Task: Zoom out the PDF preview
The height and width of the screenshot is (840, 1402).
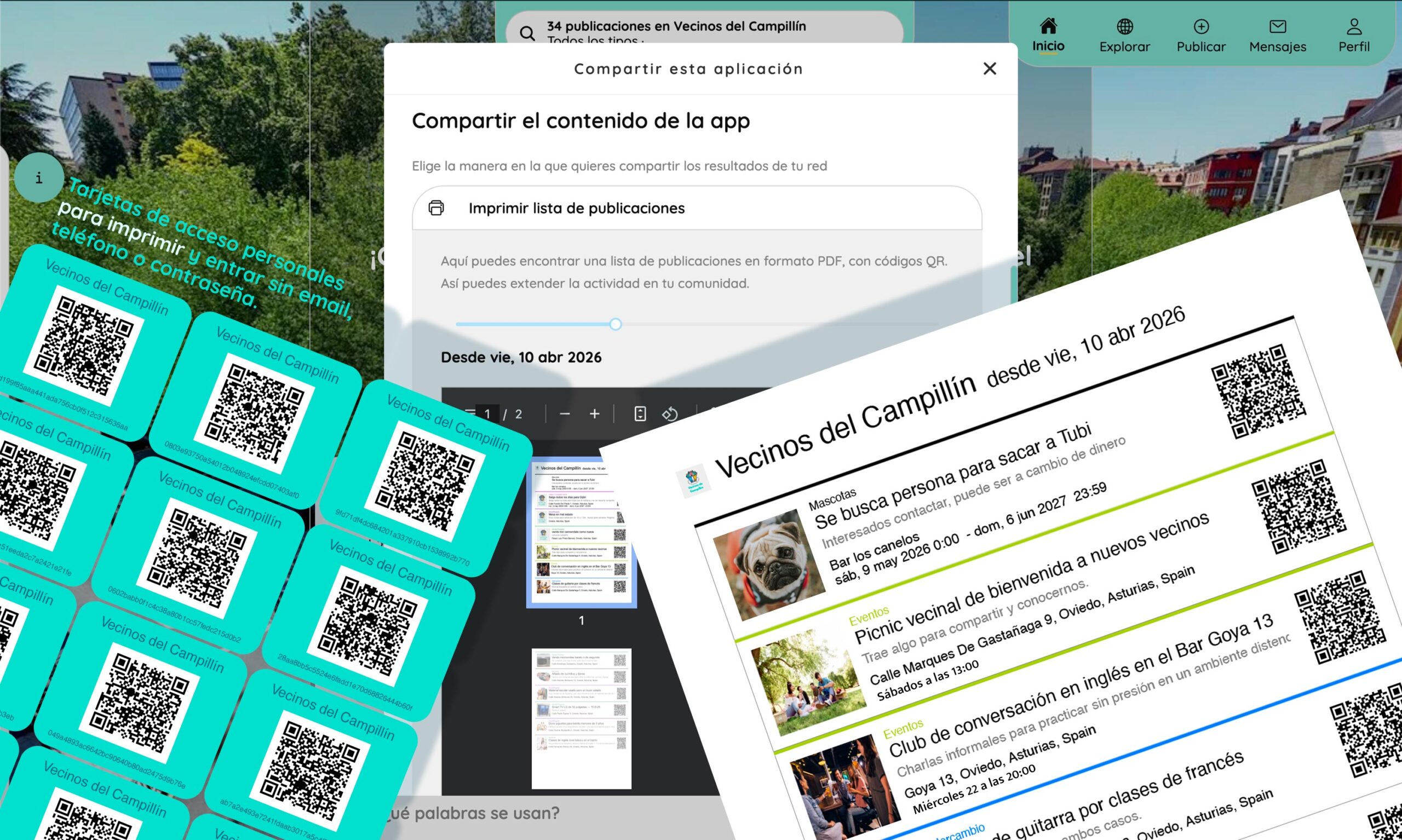Action: pos(564,414)
